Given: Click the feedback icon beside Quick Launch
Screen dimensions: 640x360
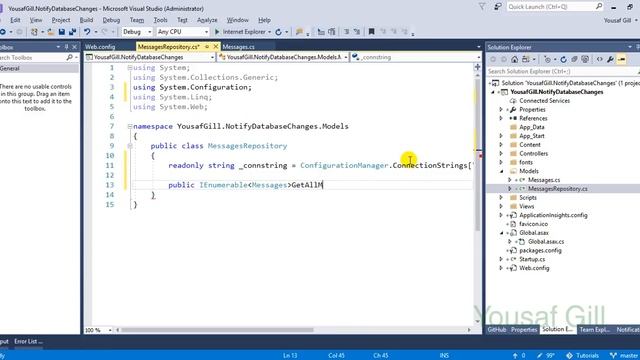Looking at the screenshot, I should [x=498, y=7].
